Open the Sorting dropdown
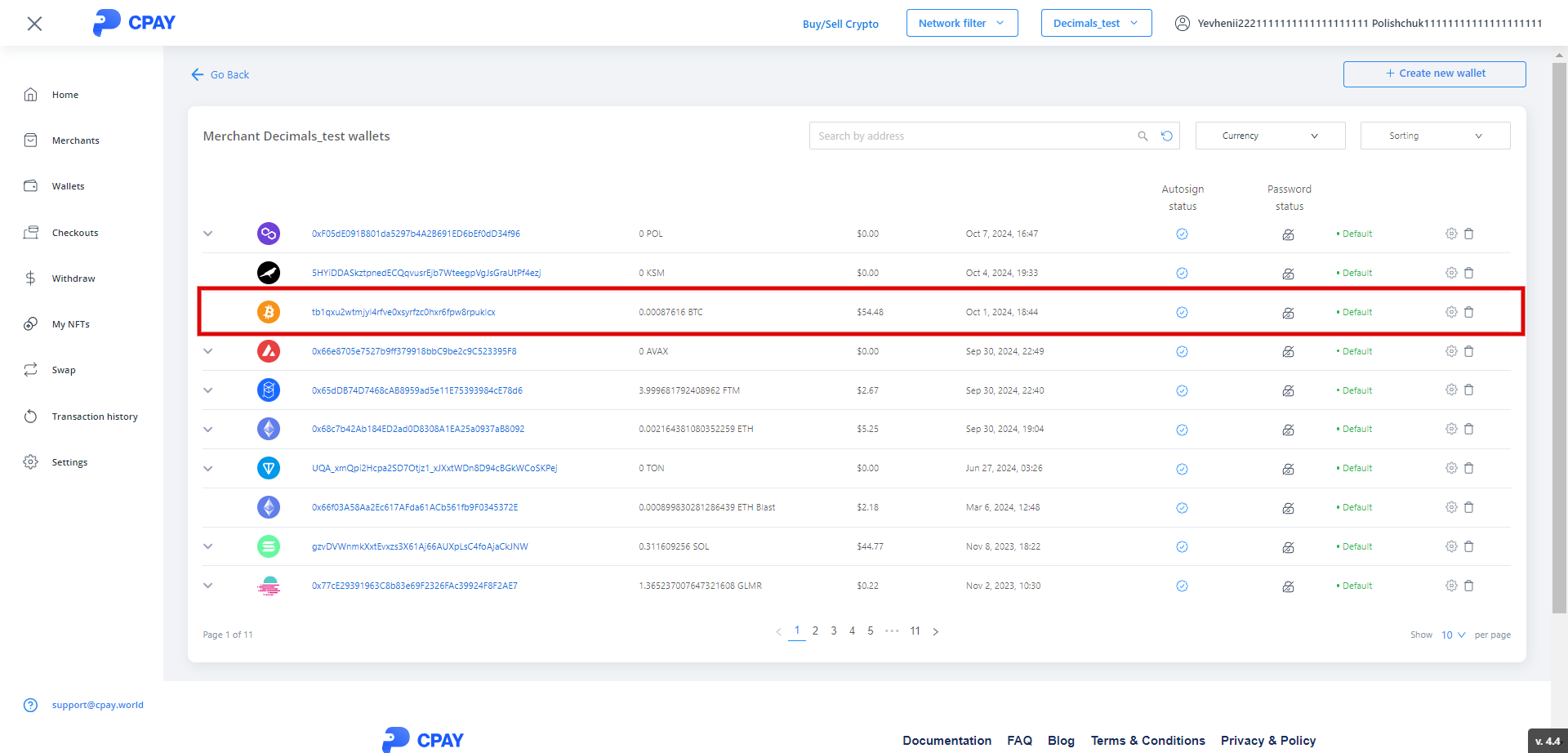1568x753 pixels. (1435, 136)
